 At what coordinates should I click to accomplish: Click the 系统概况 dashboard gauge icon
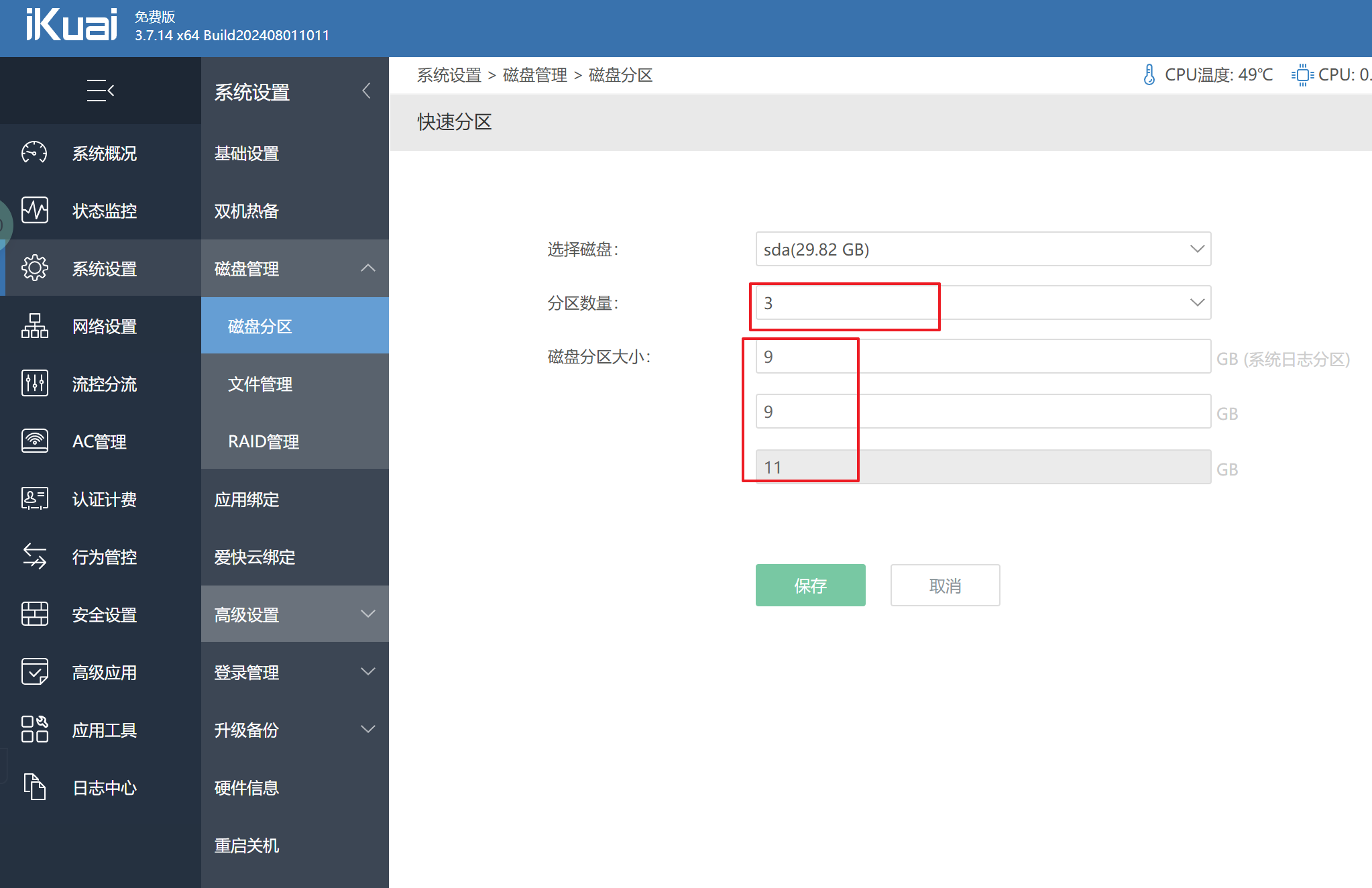(34, 153)
